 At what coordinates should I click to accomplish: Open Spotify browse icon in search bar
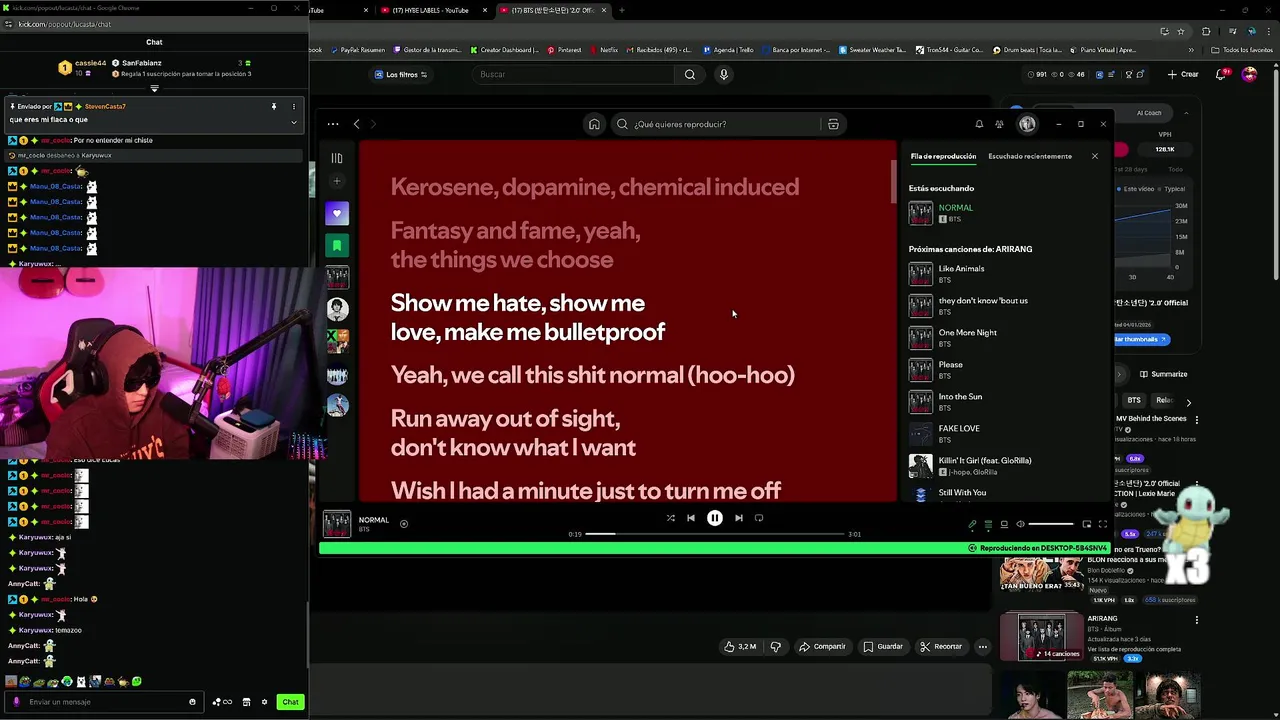[x=833, y=124]
